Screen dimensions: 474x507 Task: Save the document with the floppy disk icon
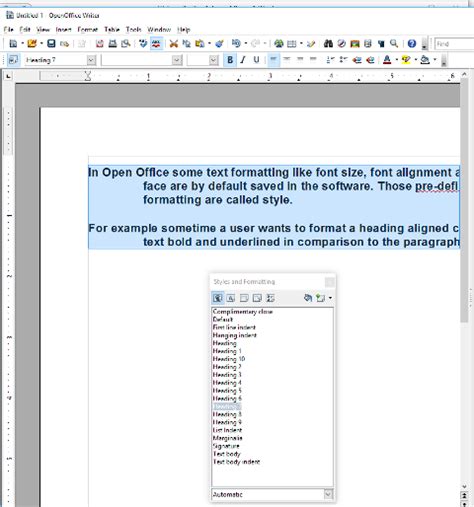51,43
